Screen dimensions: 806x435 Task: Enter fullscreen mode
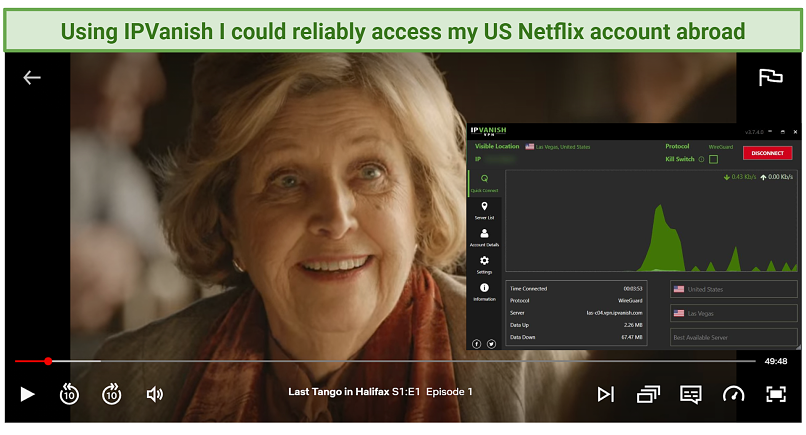[x=776, y=394]
